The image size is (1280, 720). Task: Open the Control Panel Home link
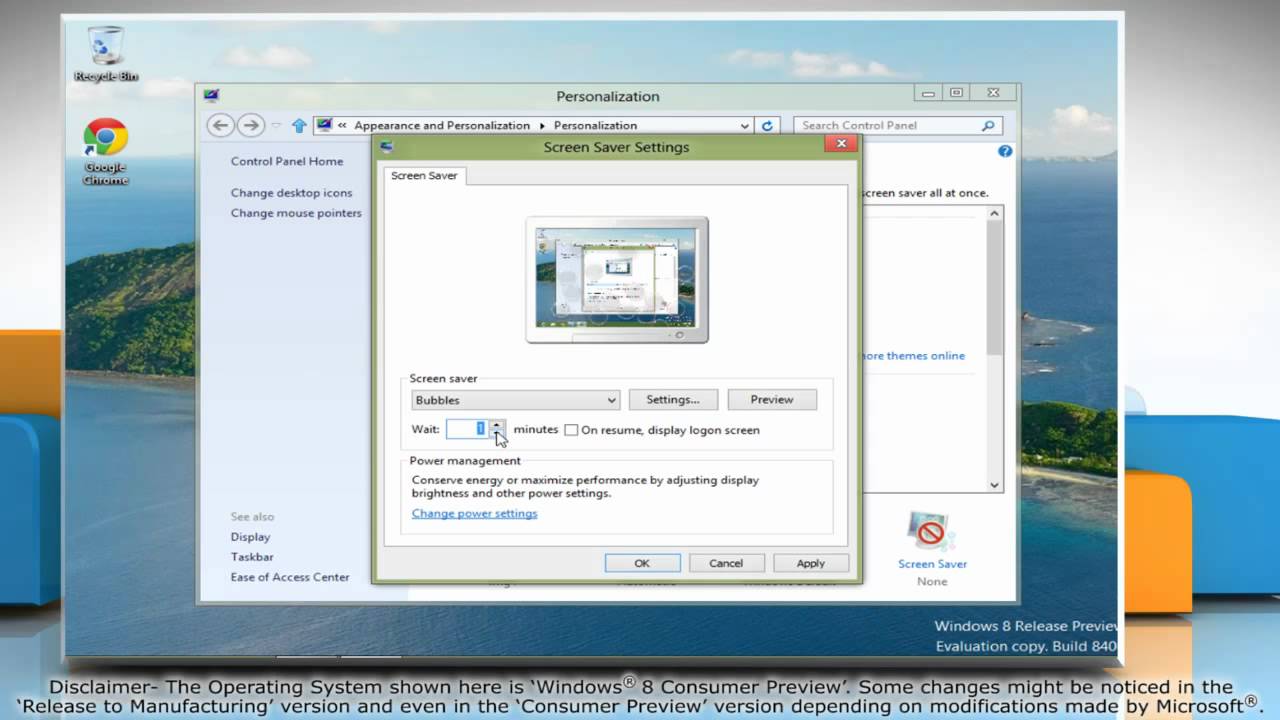click(x=287, y=161)
